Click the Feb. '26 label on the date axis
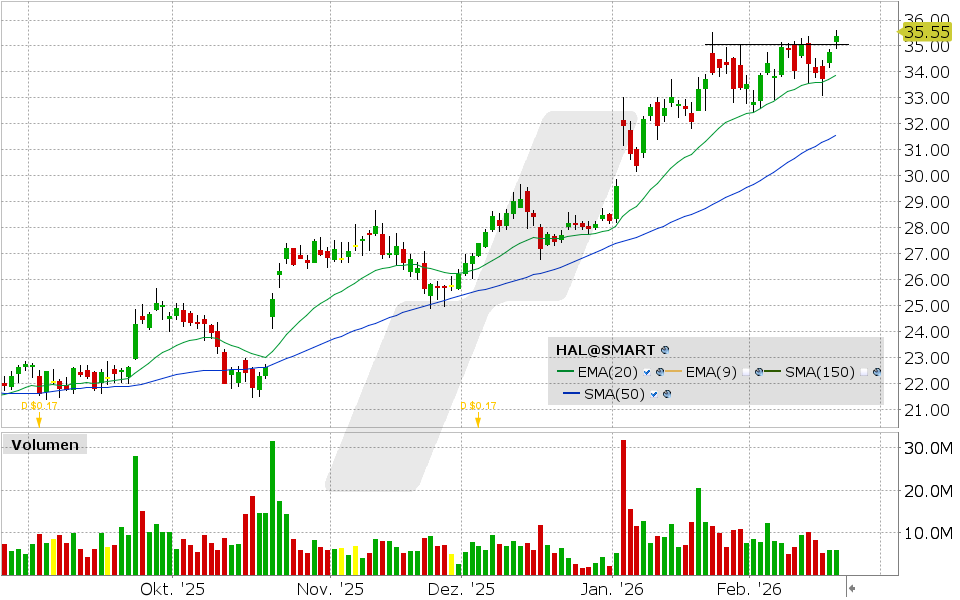960x600 pixels. point(747,589)
